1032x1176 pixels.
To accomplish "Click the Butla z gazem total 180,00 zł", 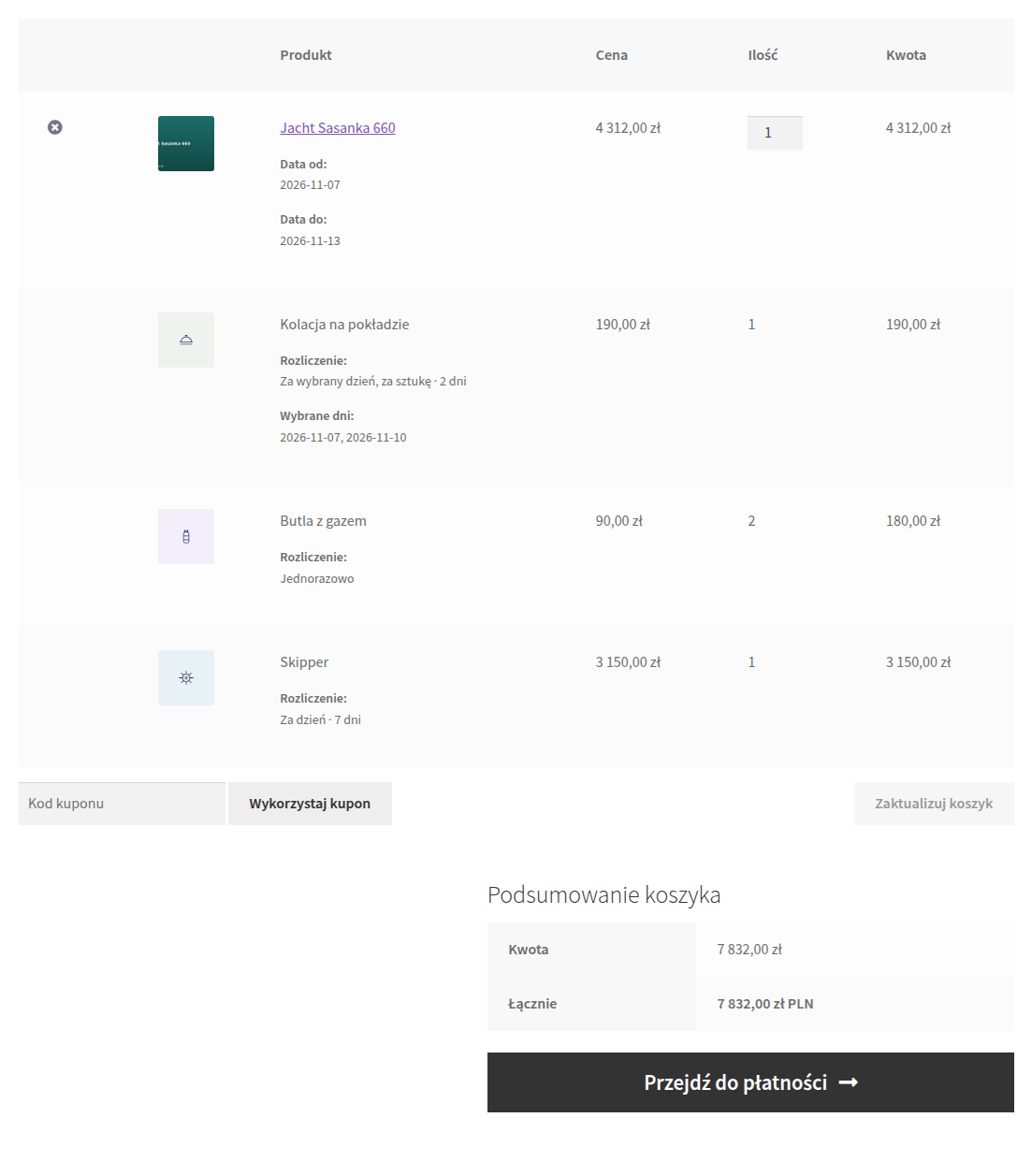I will 913,521.
